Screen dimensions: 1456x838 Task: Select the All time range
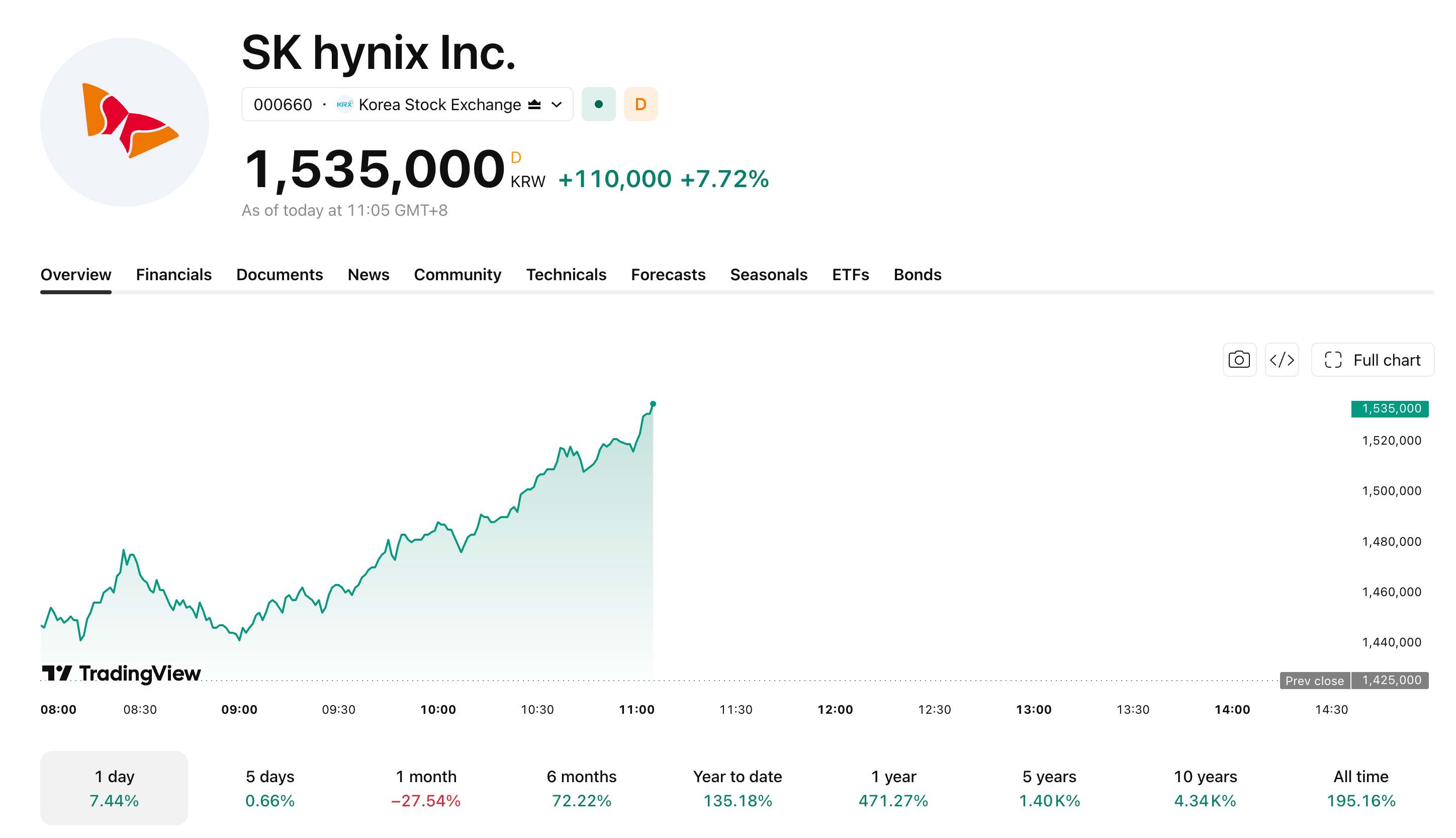click(x=1360, y=787)
